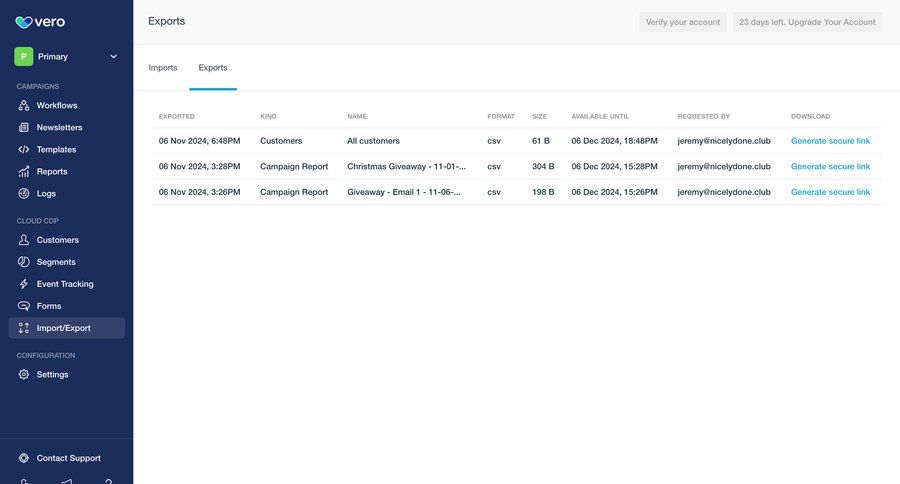Open Workflows via its sidebar icon
900x484 pixels.
tap(24, 105)
